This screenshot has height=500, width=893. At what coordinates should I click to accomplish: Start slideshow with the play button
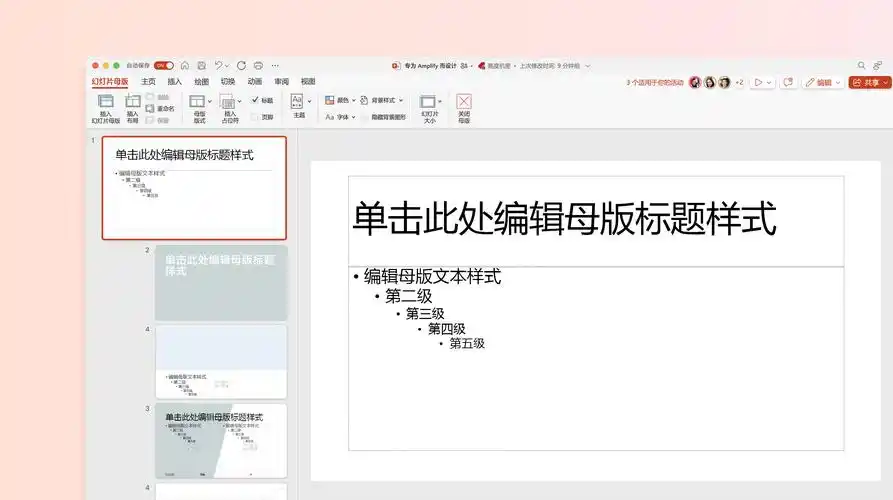tap(758, 83)
